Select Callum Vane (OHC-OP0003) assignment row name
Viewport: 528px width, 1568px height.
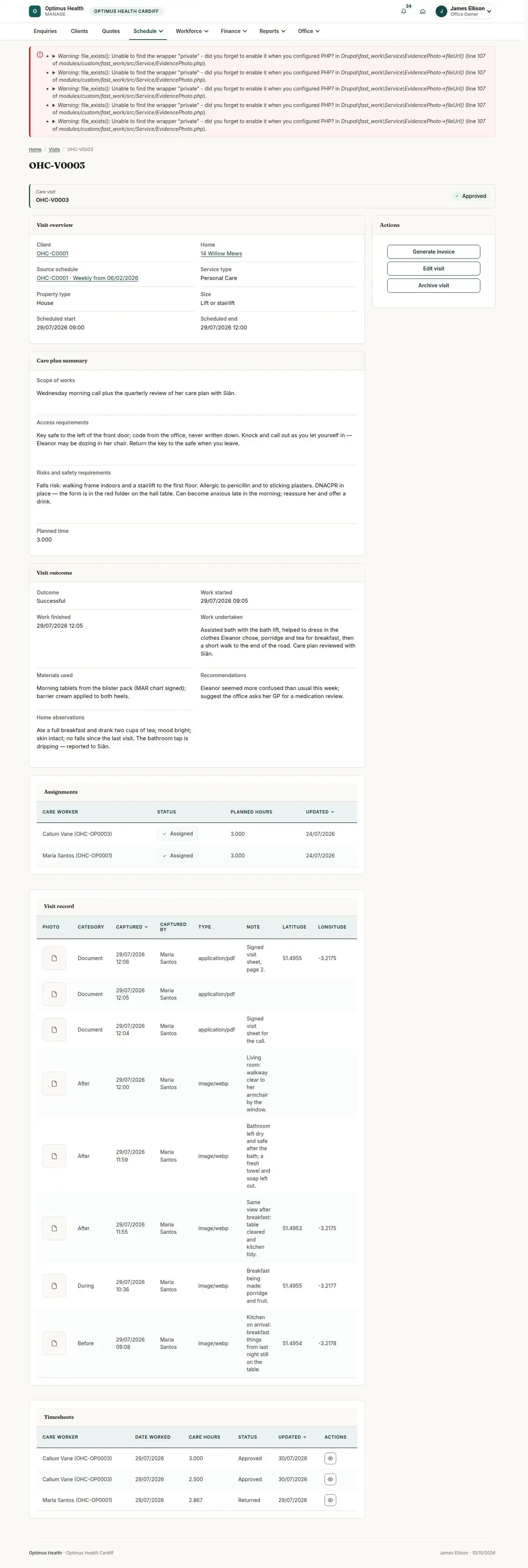click(77, 834)
